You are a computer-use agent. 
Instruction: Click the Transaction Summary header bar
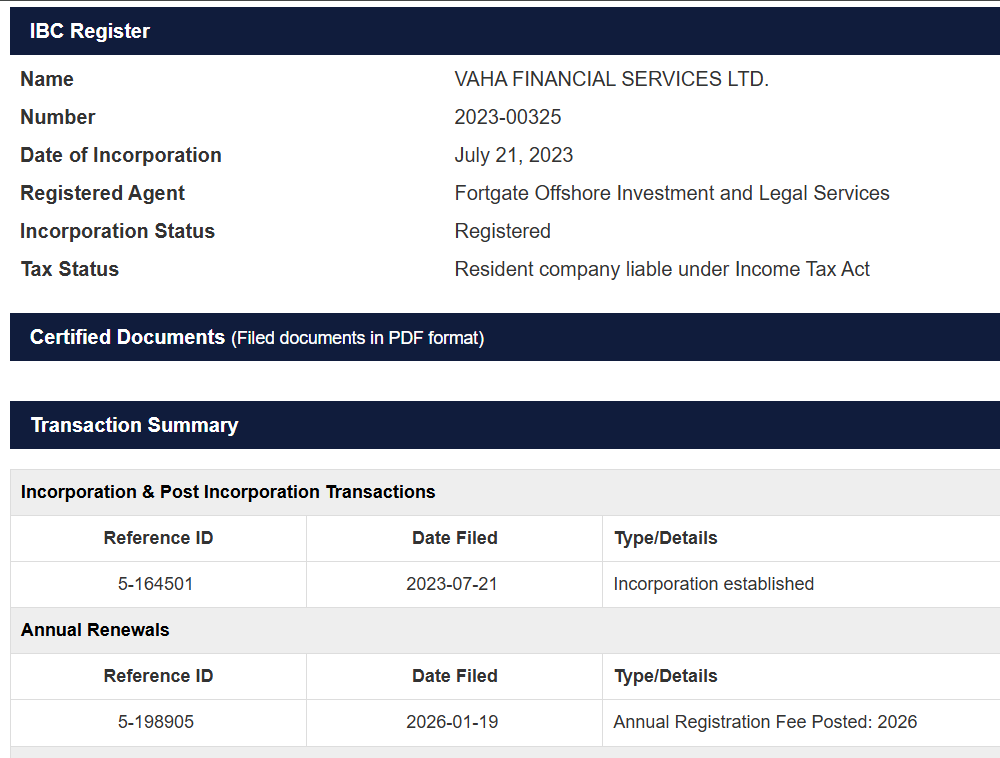coord(505,425)
